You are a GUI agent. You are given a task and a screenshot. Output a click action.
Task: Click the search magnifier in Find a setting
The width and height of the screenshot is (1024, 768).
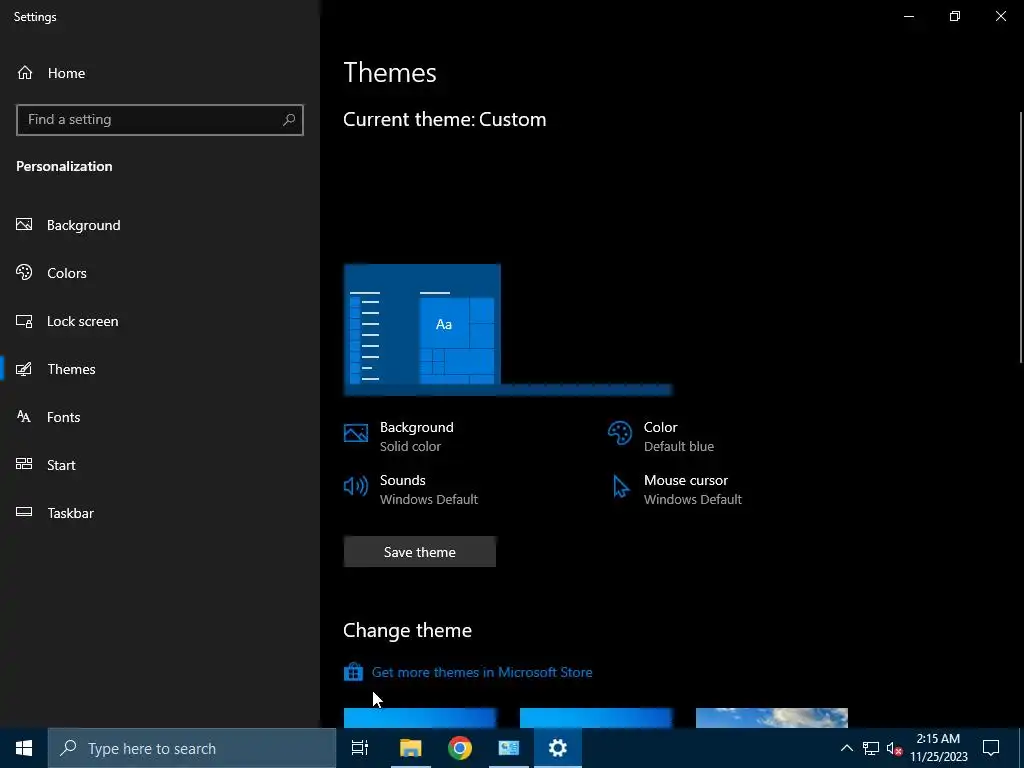289,120
